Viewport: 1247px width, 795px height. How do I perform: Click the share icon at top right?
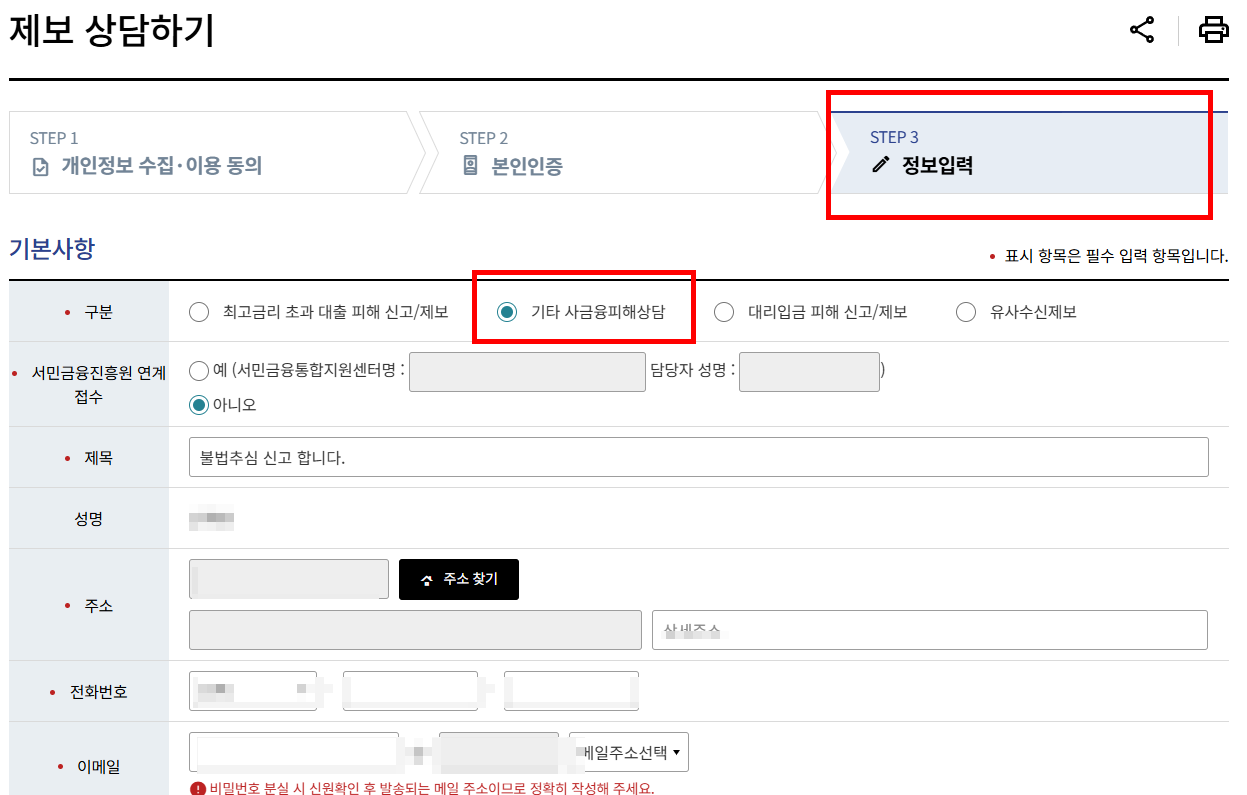tap(1140, 30)
